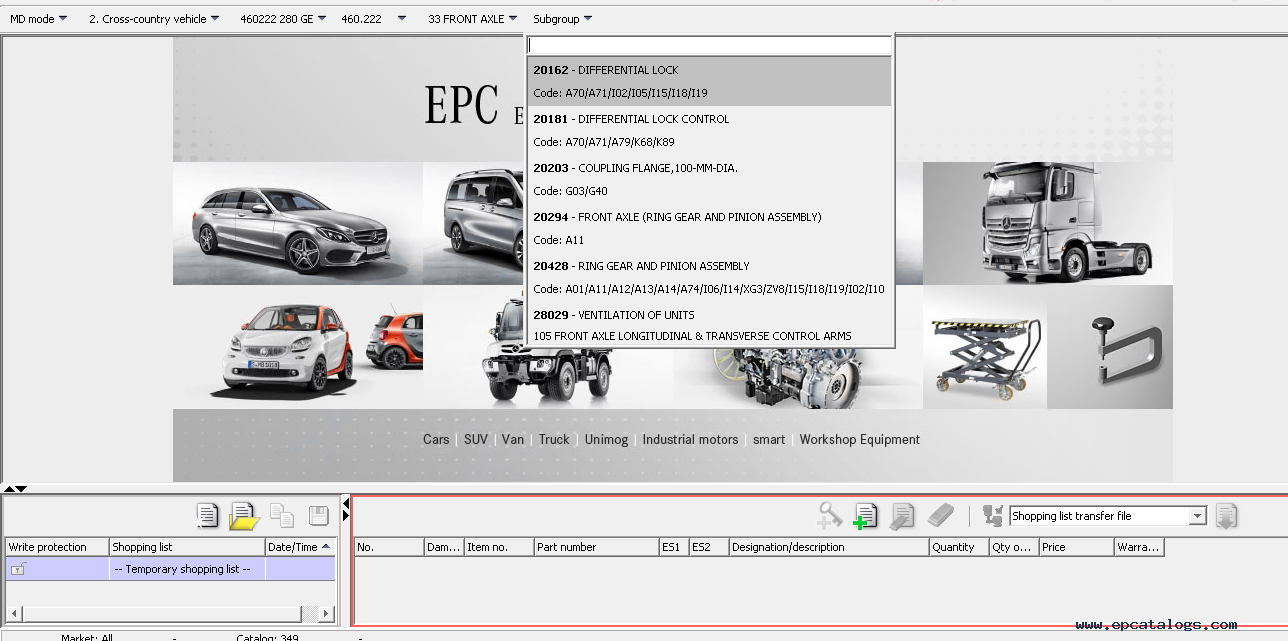Click the add part icon with green plus
This screenshot has width=1288, height=641.
tap(865, 516)
